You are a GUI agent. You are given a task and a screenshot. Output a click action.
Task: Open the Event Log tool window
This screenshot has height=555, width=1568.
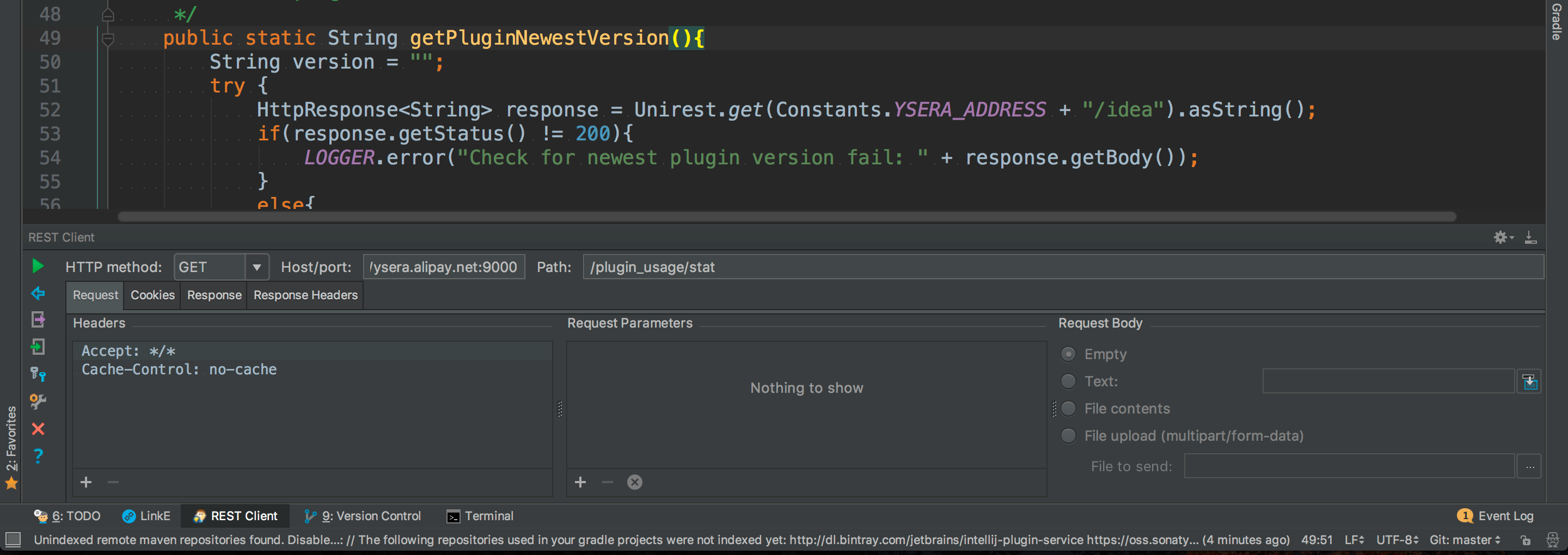tap(1496, 516)
